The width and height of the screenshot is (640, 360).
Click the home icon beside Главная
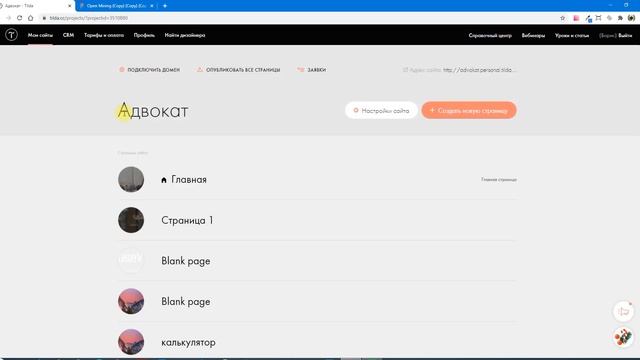pyautogui.click(x=164, y=180)
